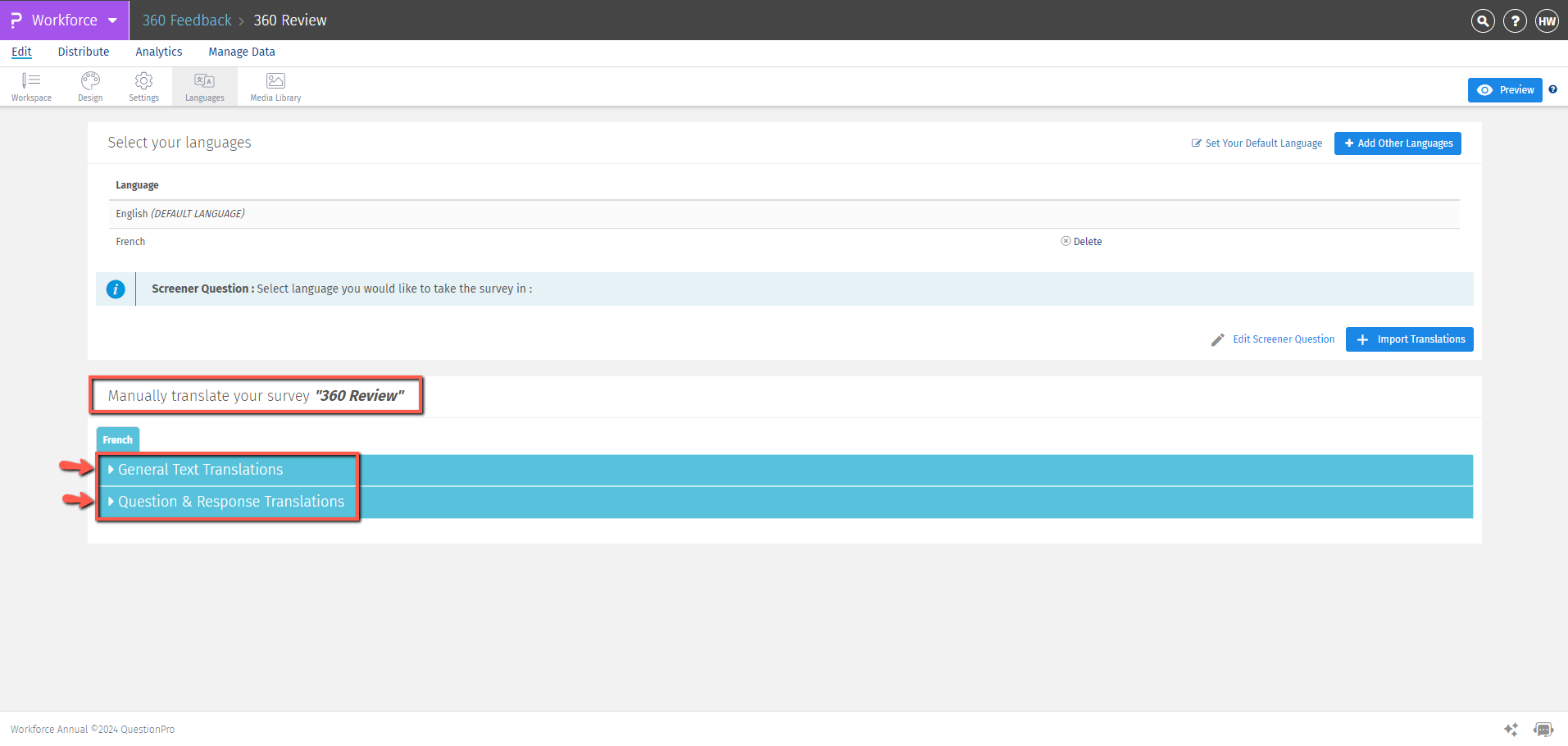Select the Languages toolbar icon
The height and width of the screenshot is (746, 1568).
(205, 86)
